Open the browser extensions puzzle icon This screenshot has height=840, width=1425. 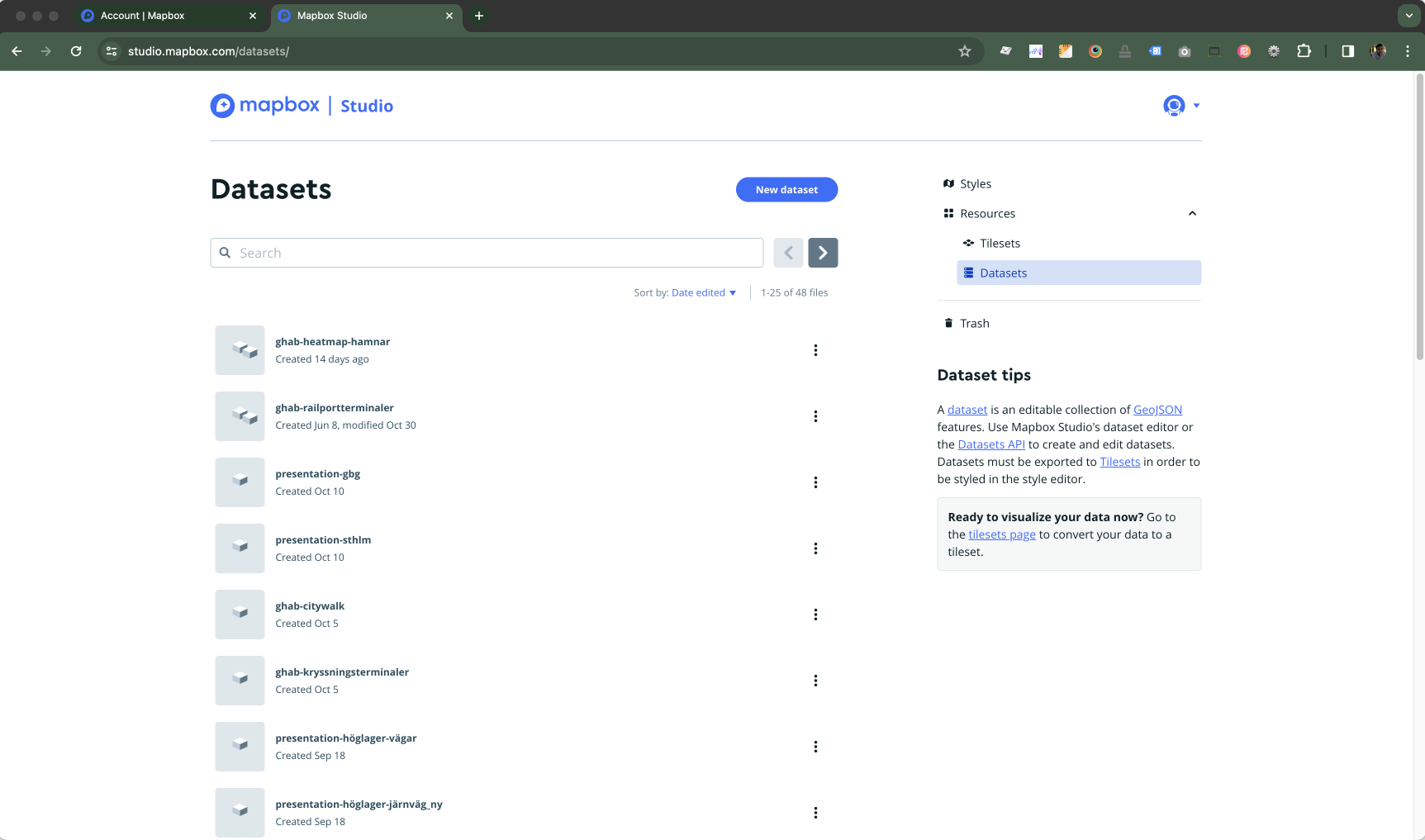[x=1304, y=51]
